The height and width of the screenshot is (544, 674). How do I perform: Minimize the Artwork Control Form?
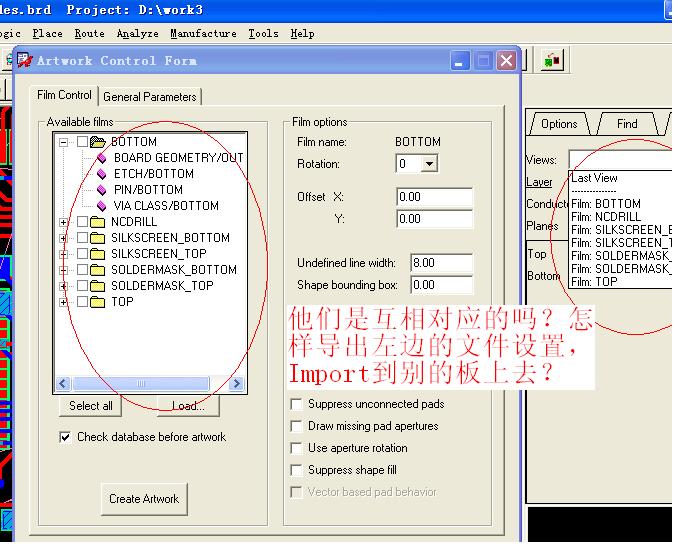[460, 61]
